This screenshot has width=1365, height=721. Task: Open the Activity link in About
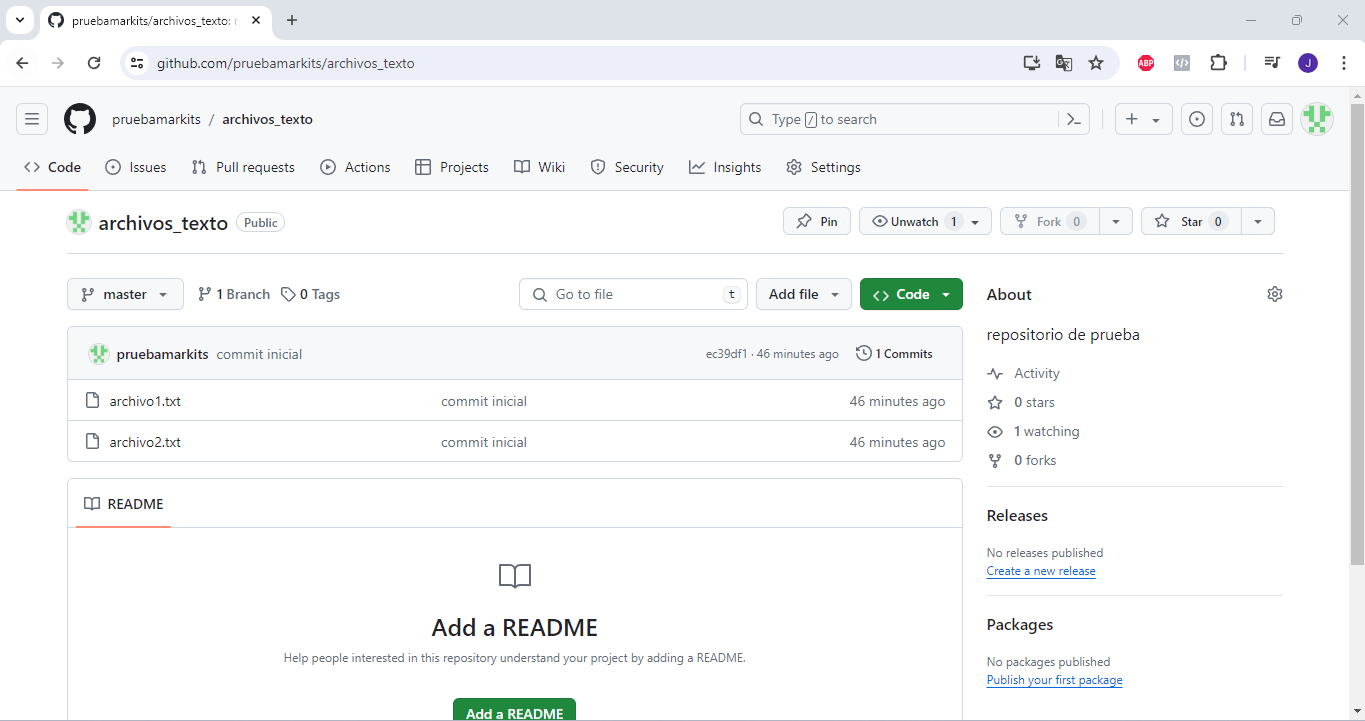[1023, 373]
